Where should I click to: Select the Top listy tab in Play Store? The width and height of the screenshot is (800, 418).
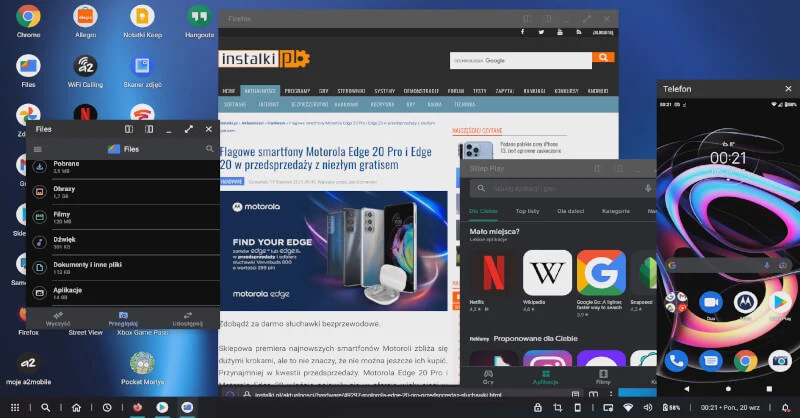click(527, 212)
